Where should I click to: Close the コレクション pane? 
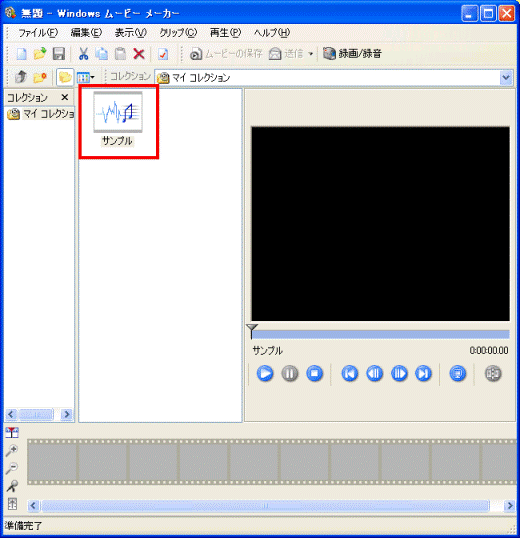click(64, 97)
